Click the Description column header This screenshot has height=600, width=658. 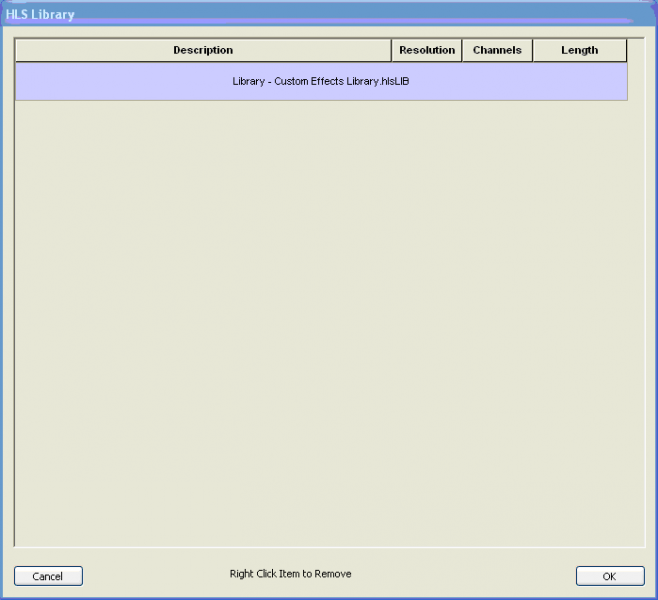(203, 50)
